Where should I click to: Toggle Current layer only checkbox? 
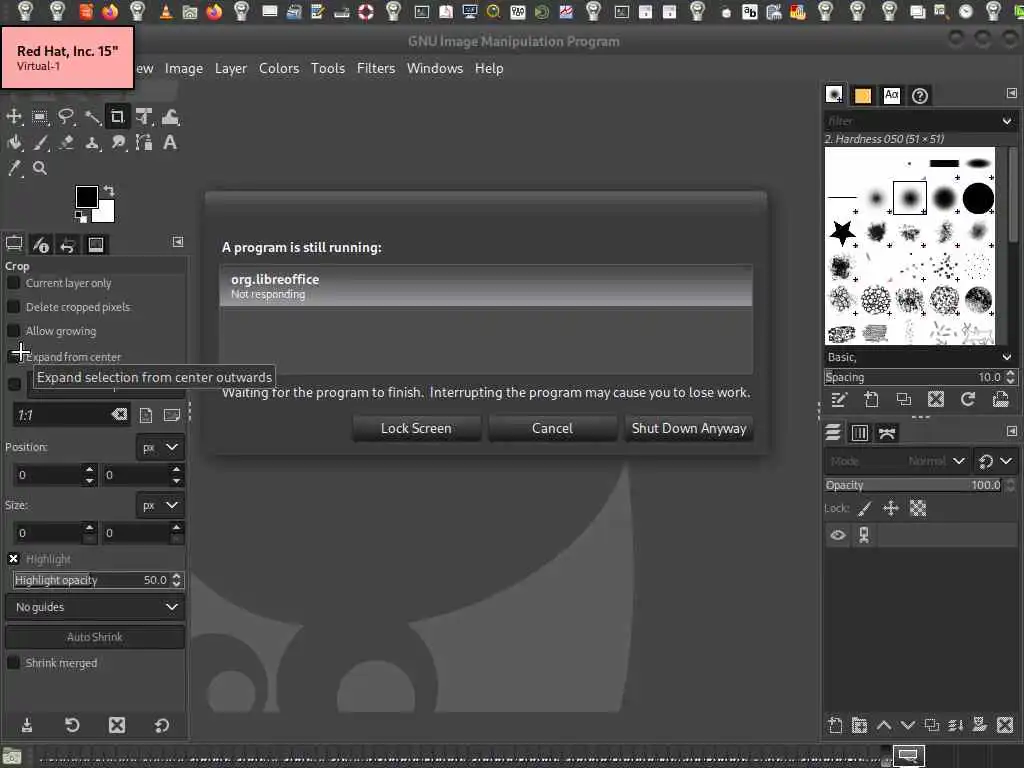13,283
